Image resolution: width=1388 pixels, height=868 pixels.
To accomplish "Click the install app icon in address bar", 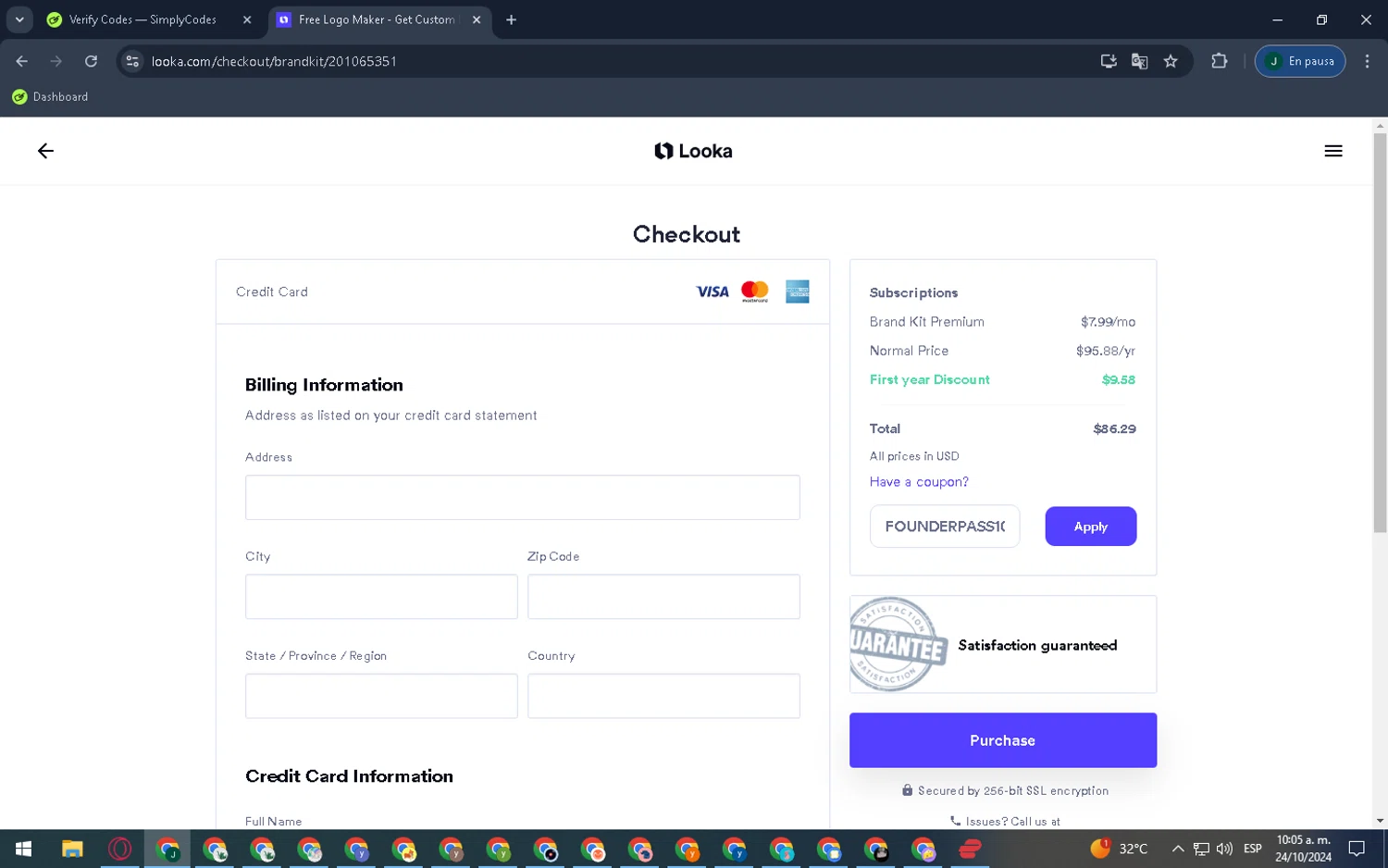I will [x=1108, y=61].
